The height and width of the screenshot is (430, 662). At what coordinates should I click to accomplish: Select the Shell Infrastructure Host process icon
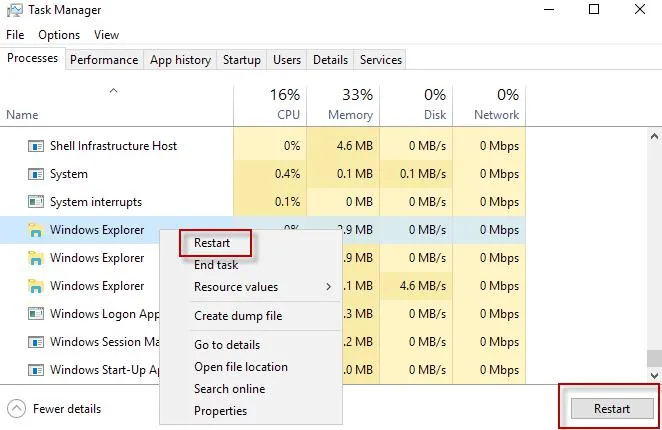(35, 147)
